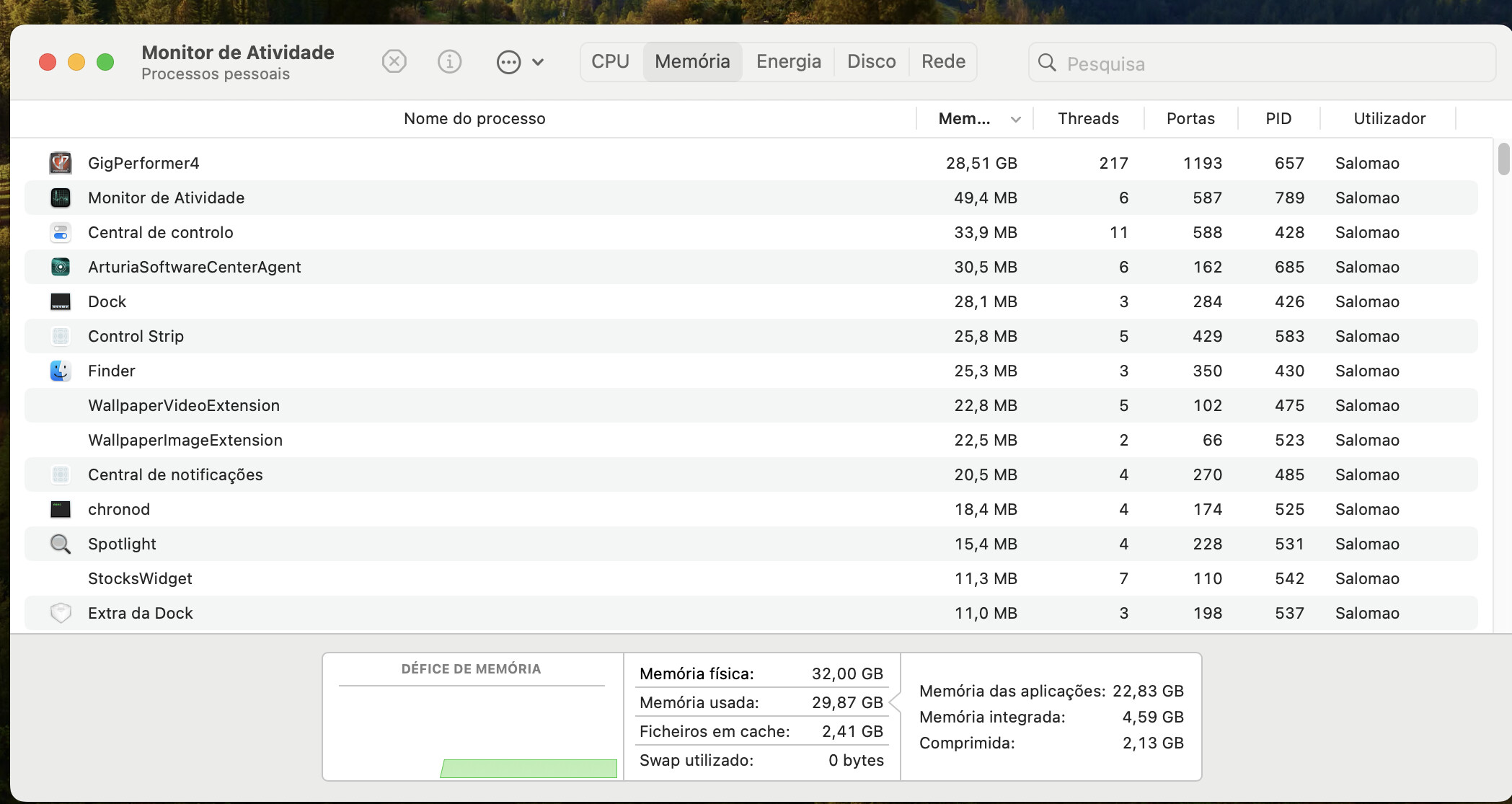
Task: Select the GigPerformer4 app icon
Action: pos(61,163)
